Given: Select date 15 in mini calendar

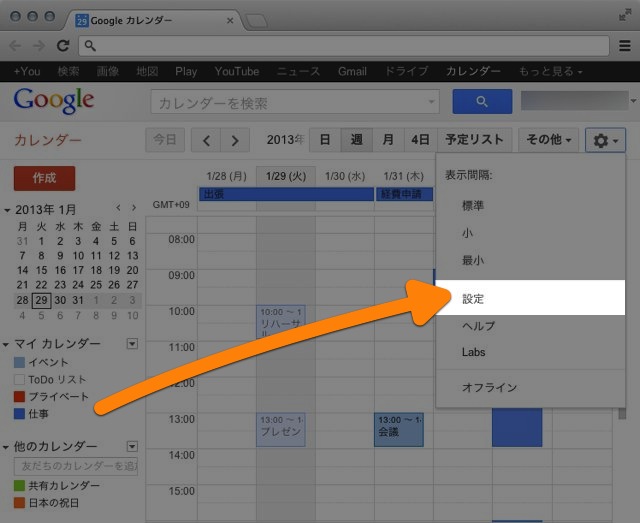Looking at the screenshot, I should (x=41, y=270).
